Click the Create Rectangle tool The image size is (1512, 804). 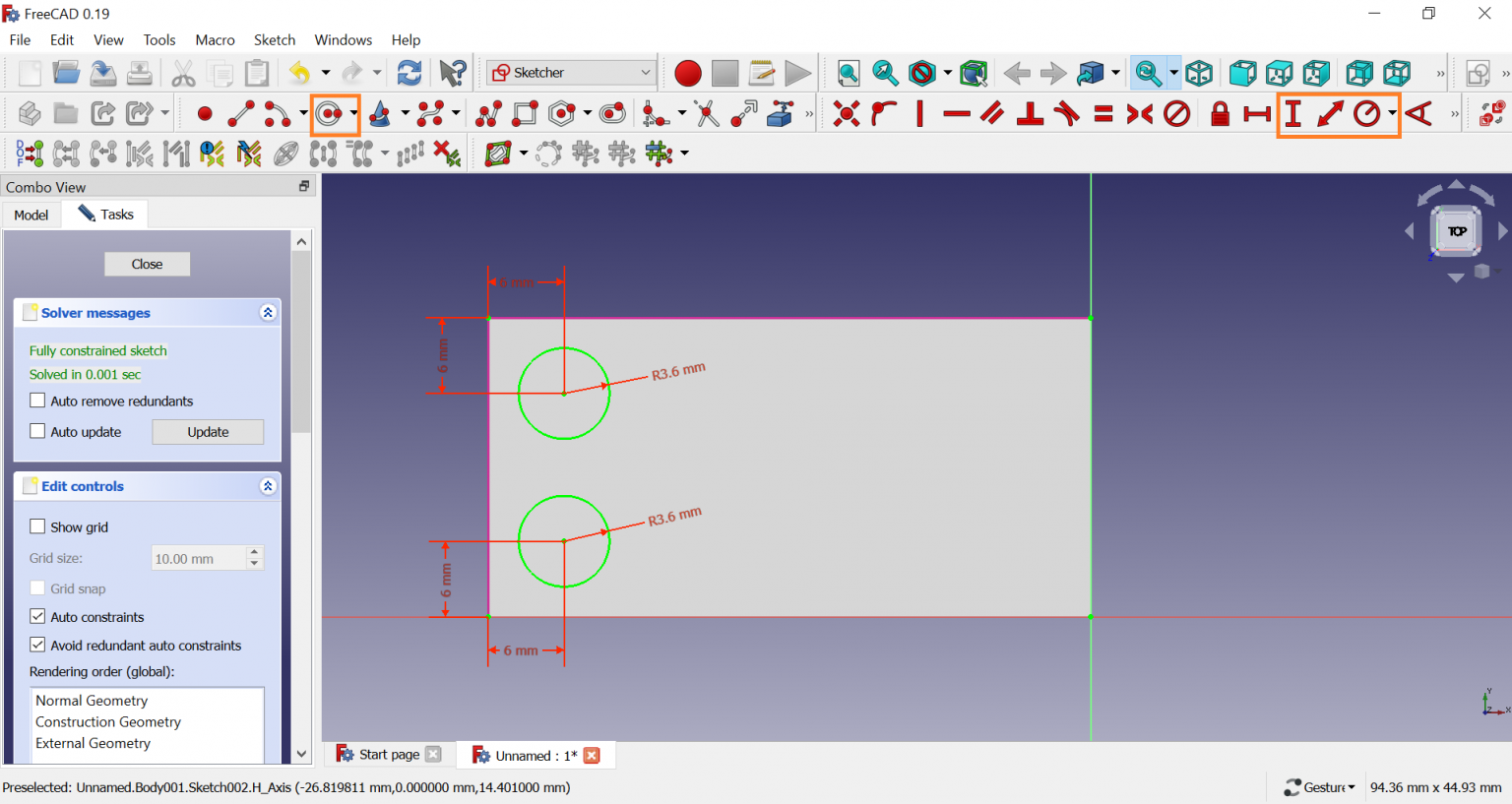526,114
